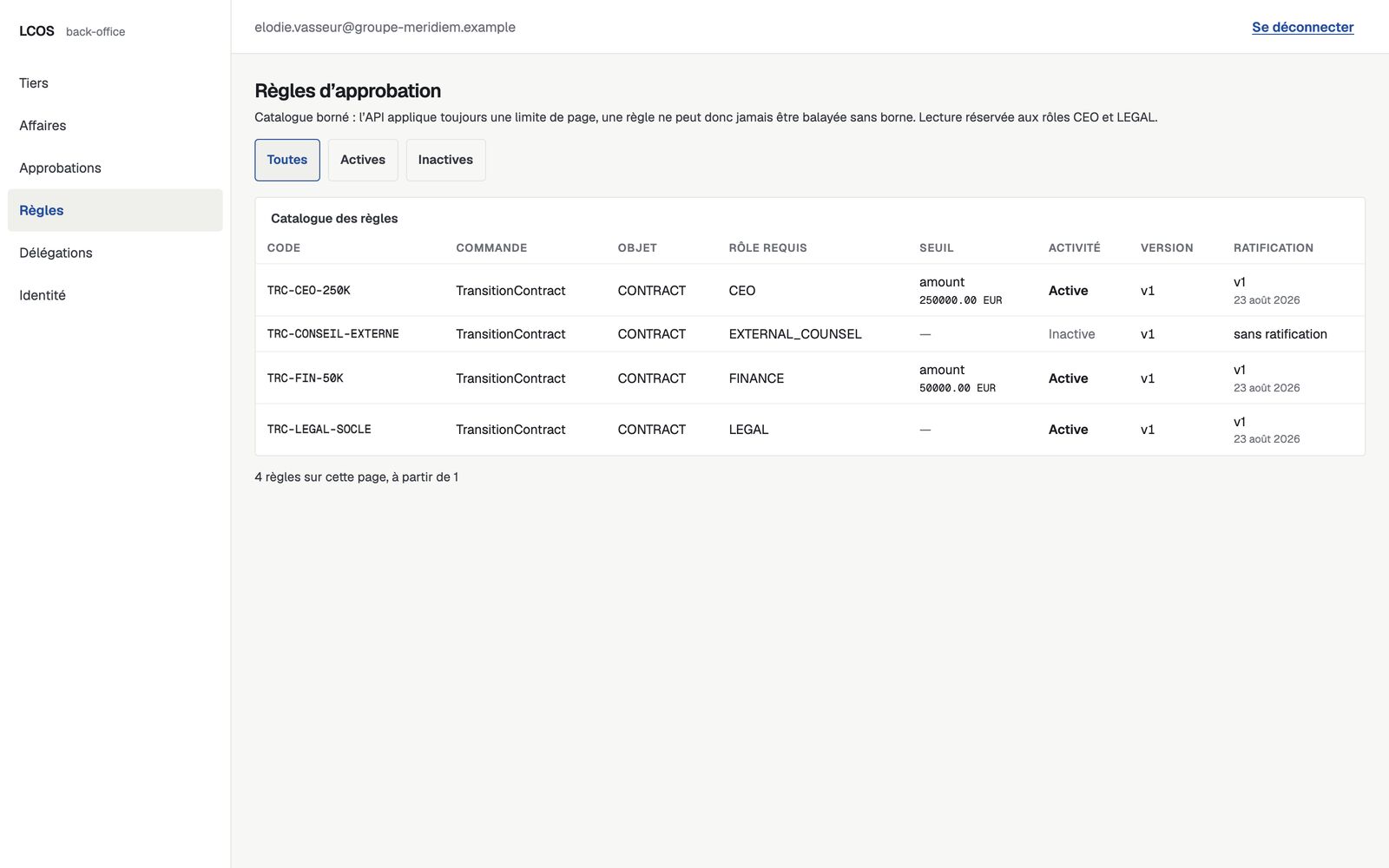Screen dimensions: 1389x868
Task: Click the LCOS logo text
Action: click(x=36, y=31)
